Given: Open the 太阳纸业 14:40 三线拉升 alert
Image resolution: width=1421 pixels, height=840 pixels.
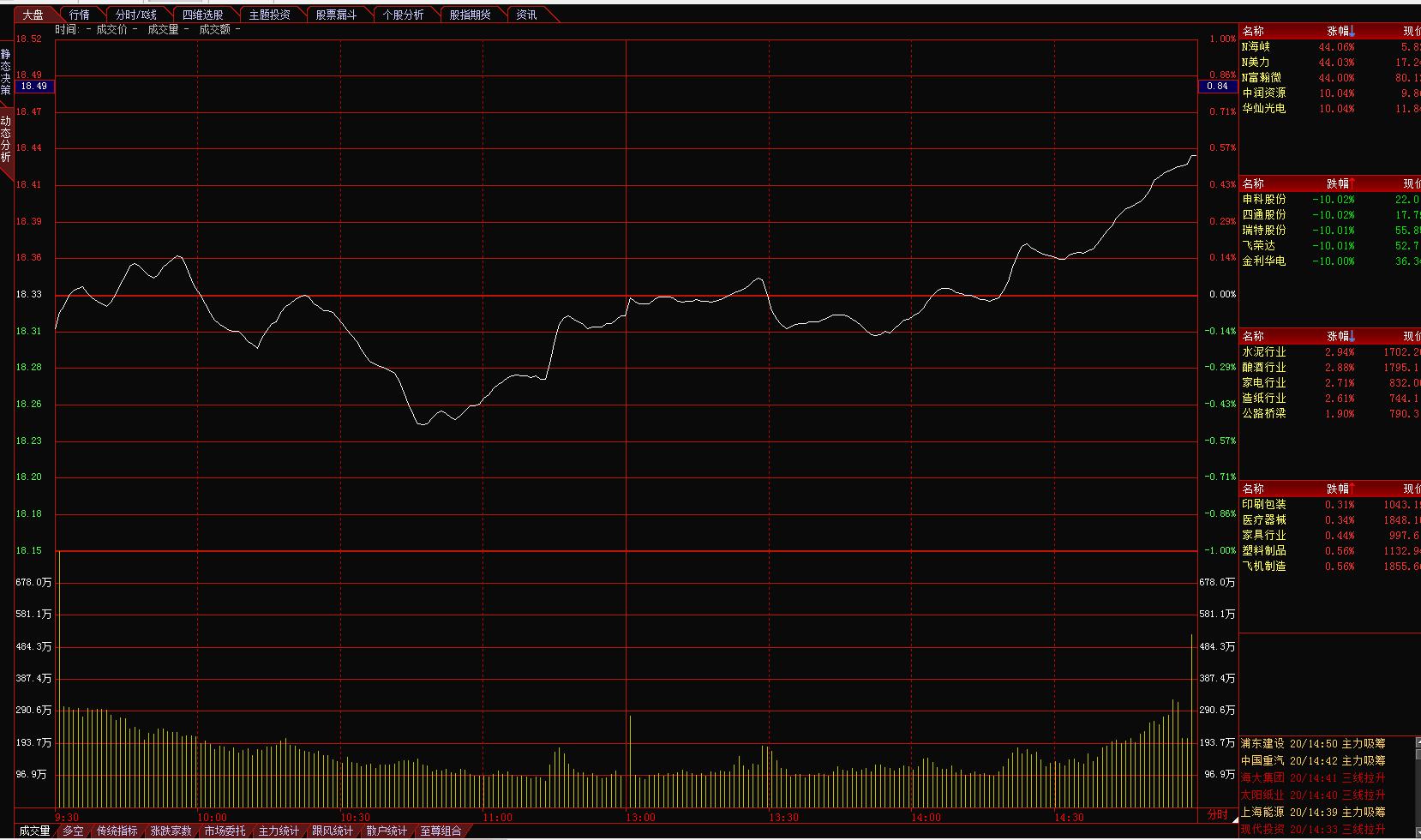Looking at the screenshot, I should [x=1313, y=795].
